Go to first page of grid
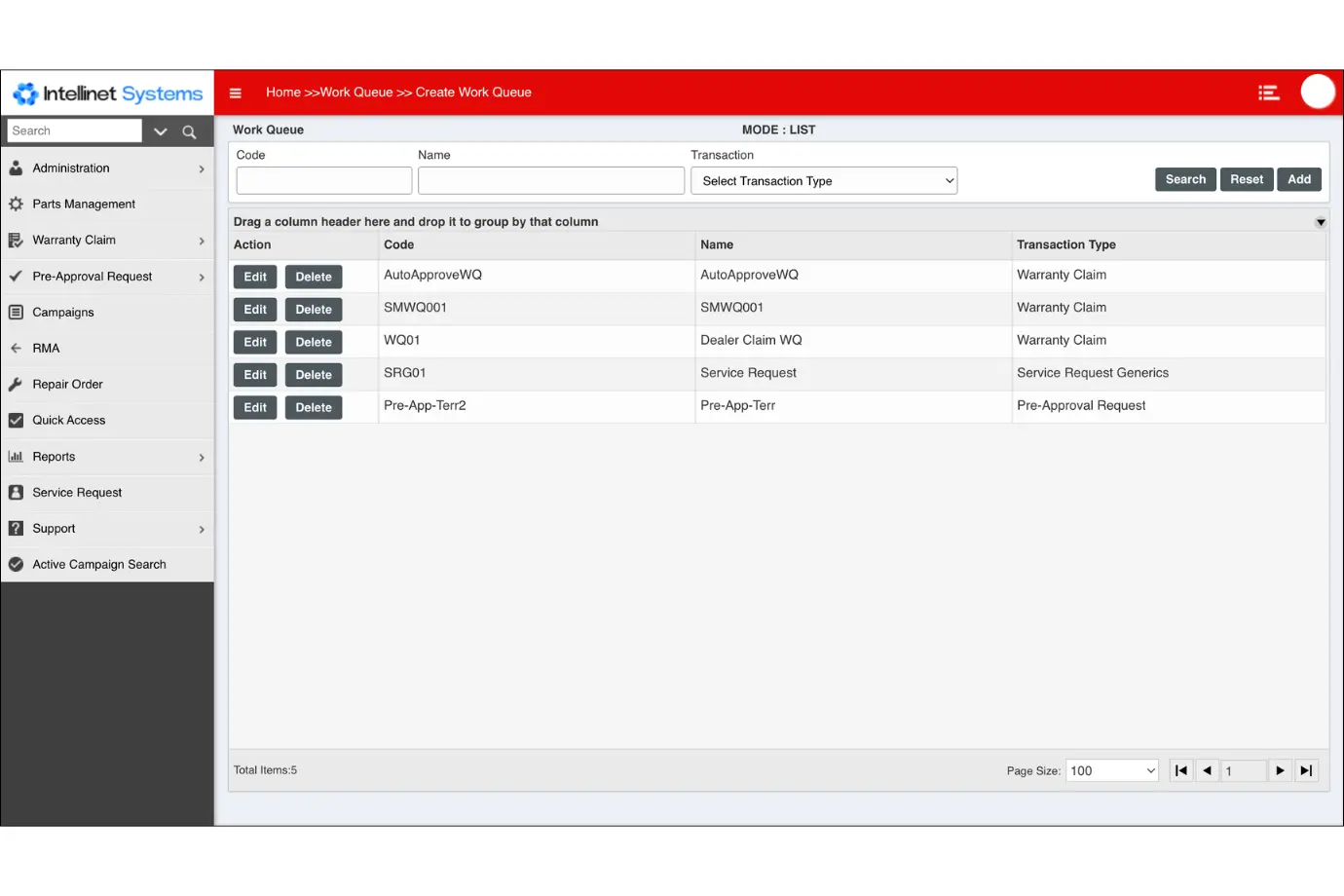This screenshot has width=1344, height=896. (1181, 771)
